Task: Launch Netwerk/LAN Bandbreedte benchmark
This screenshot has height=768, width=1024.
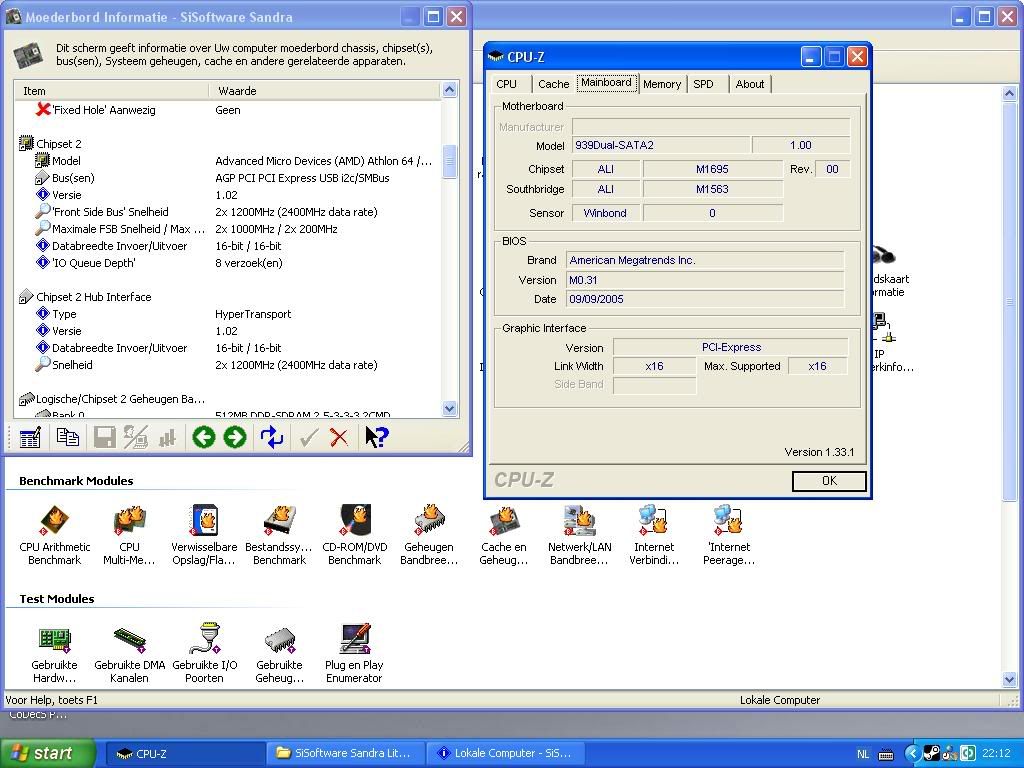Action: tap(579, 534)
